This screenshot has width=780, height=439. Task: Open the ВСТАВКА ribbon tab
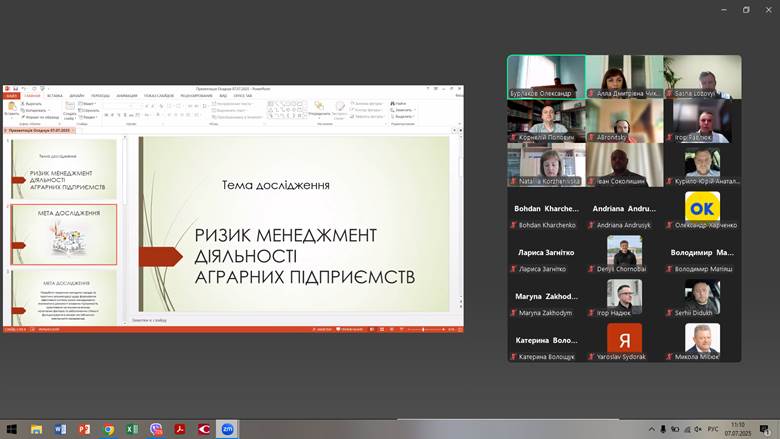pyautogui.click(x=54, y=96)
